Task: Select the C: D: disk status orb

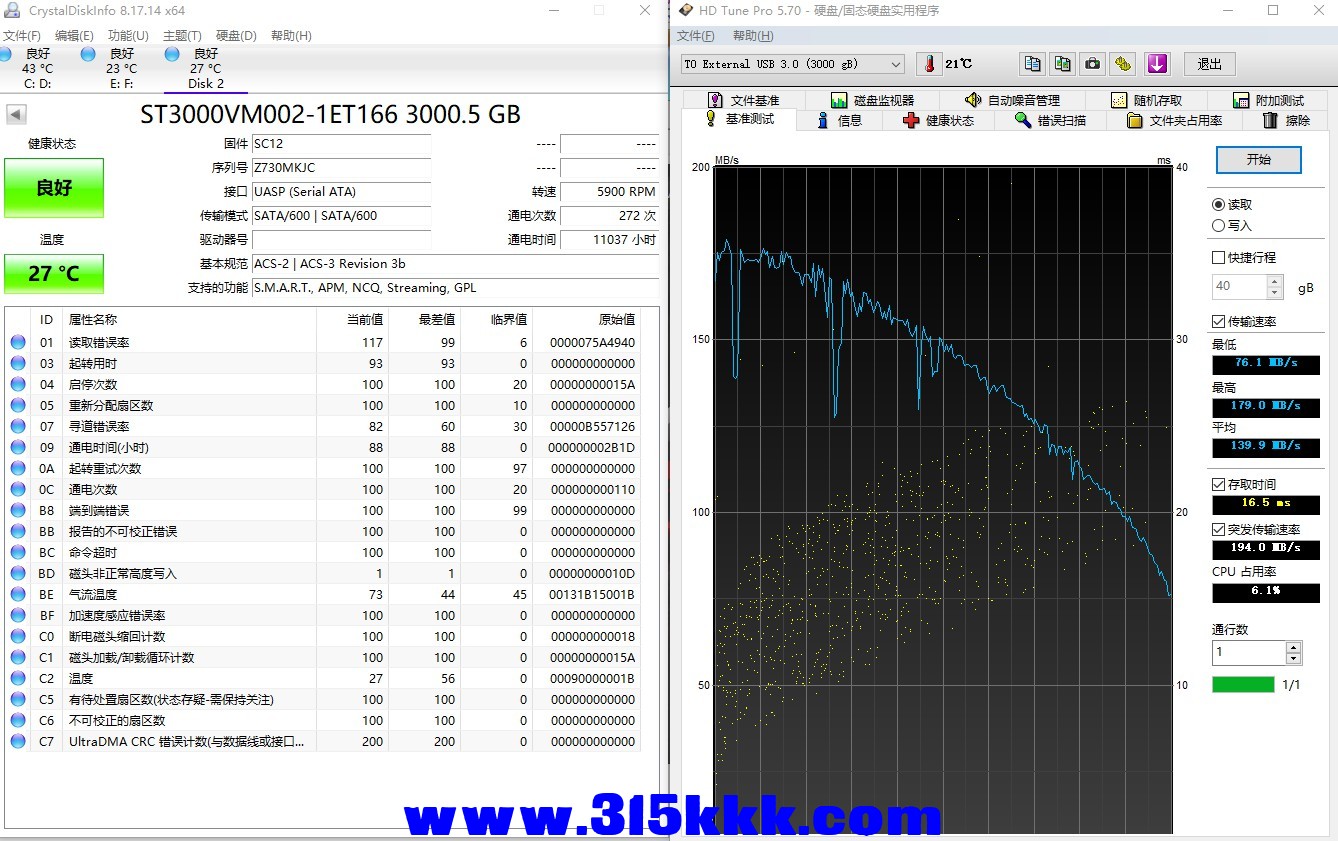Action: pyautogui.click(x=7, y=53)
